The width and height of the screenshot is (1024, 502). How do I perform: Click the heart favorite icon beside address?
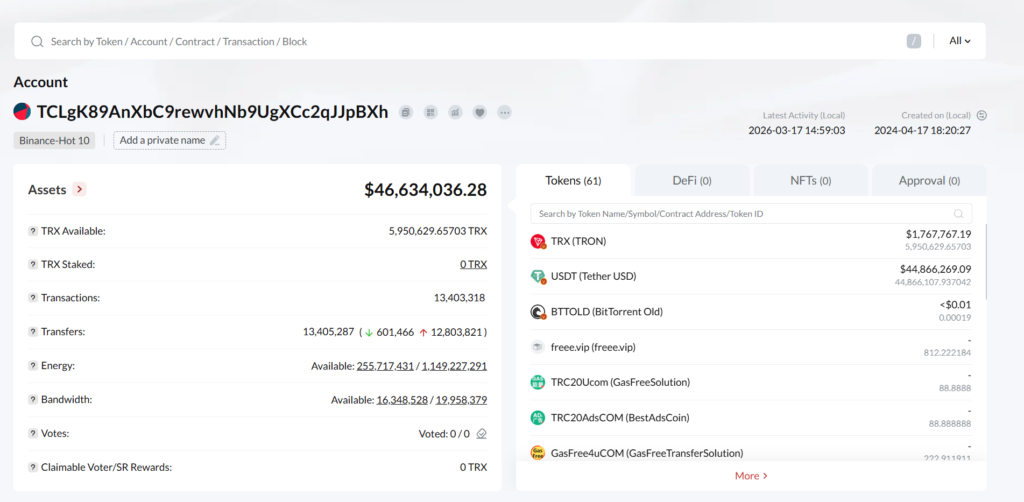pyautogui.click(x=480, y=112)
